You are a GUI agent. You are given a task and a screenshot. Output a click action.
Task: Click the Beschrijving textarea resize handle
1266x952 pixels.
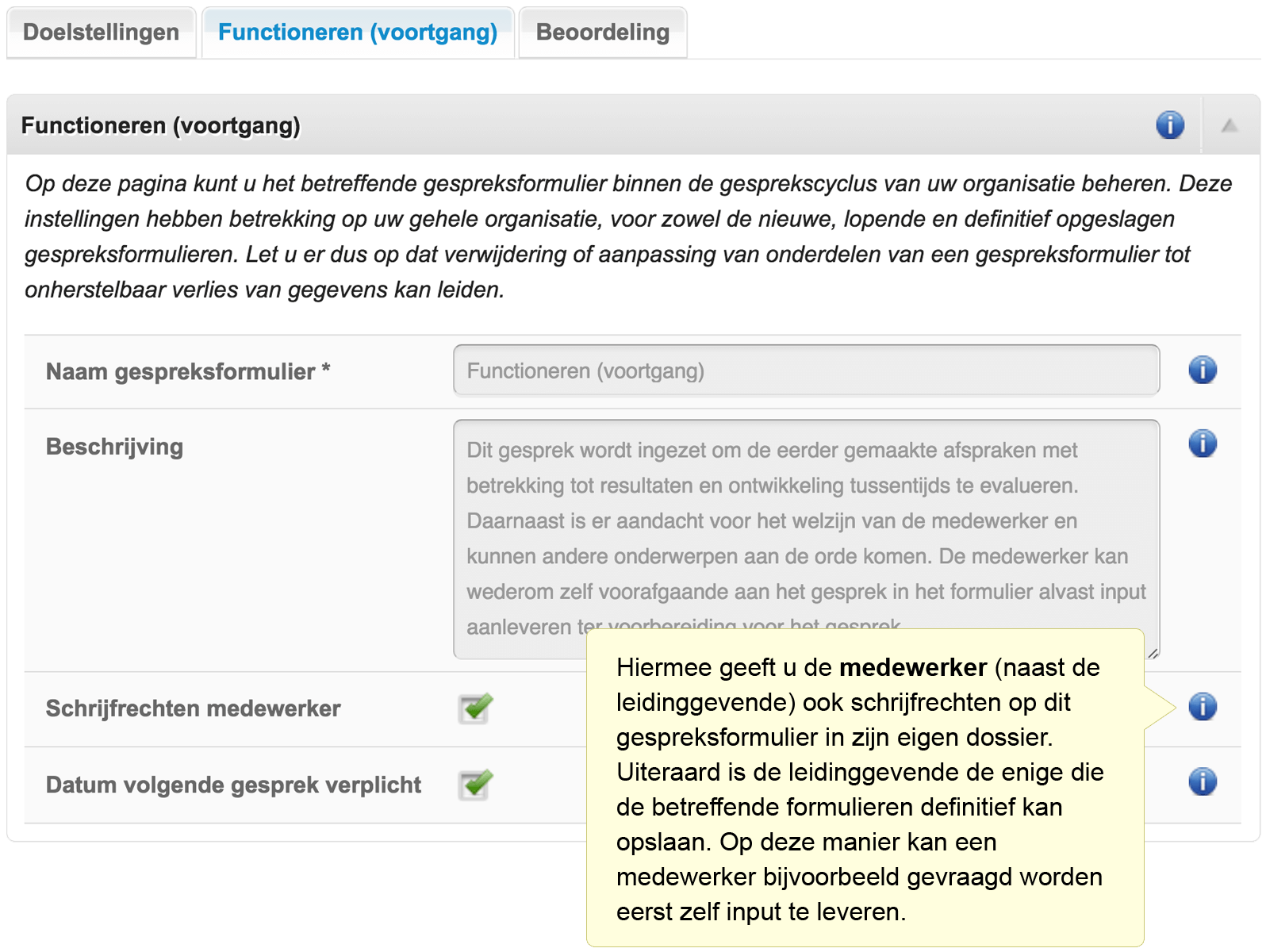tap(1153, 653)
